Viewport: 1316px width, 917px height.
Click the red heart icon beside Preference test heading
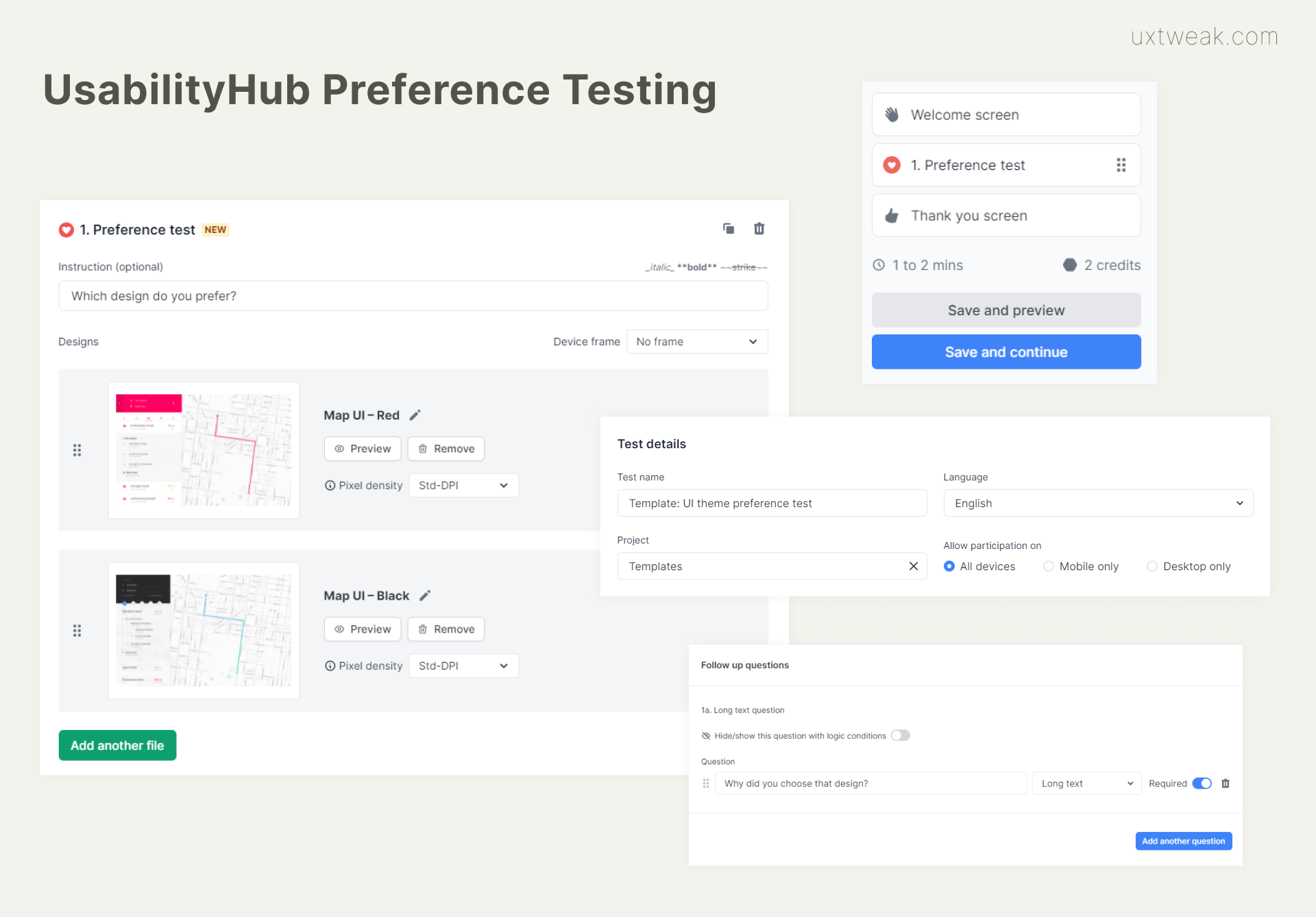[x=66, y=230]
